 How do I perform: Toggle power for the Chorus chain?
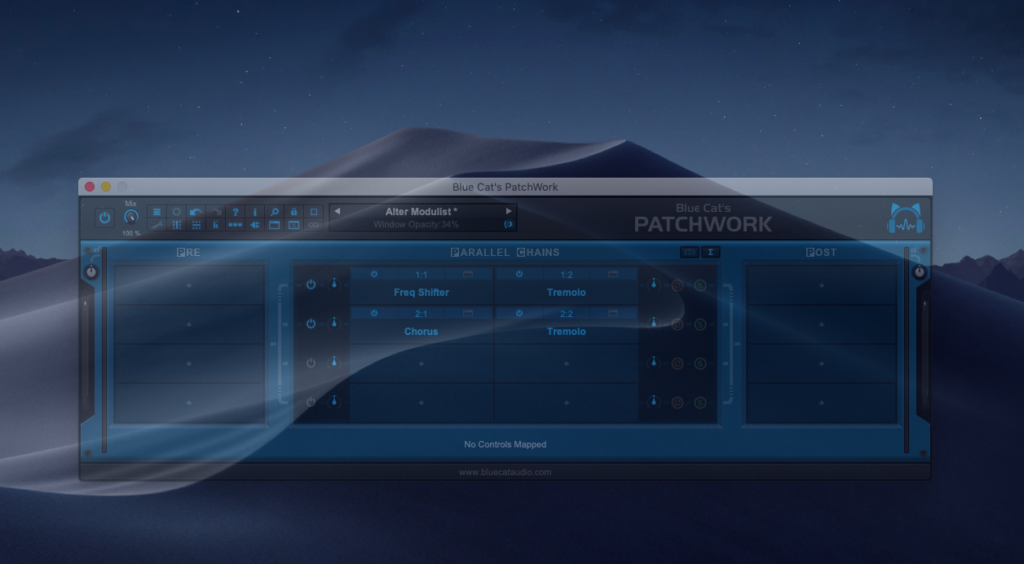[311, 324]
